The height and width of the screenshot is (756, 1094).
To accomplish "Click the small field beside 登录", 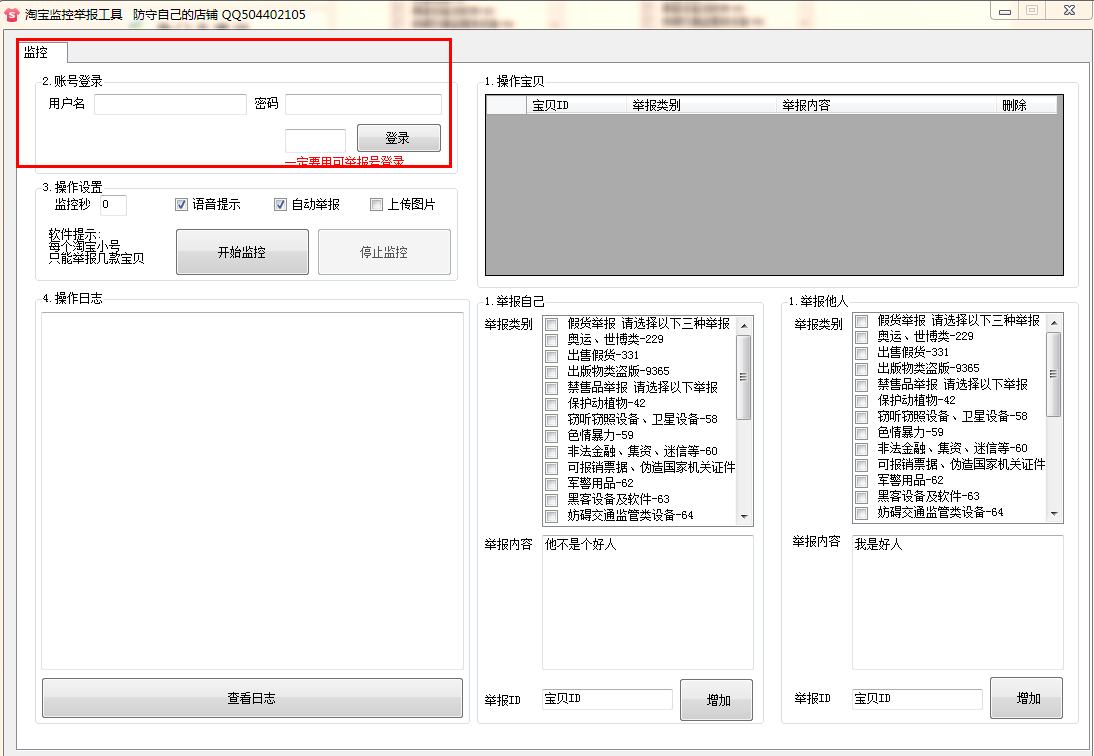I will pos(315,140).
